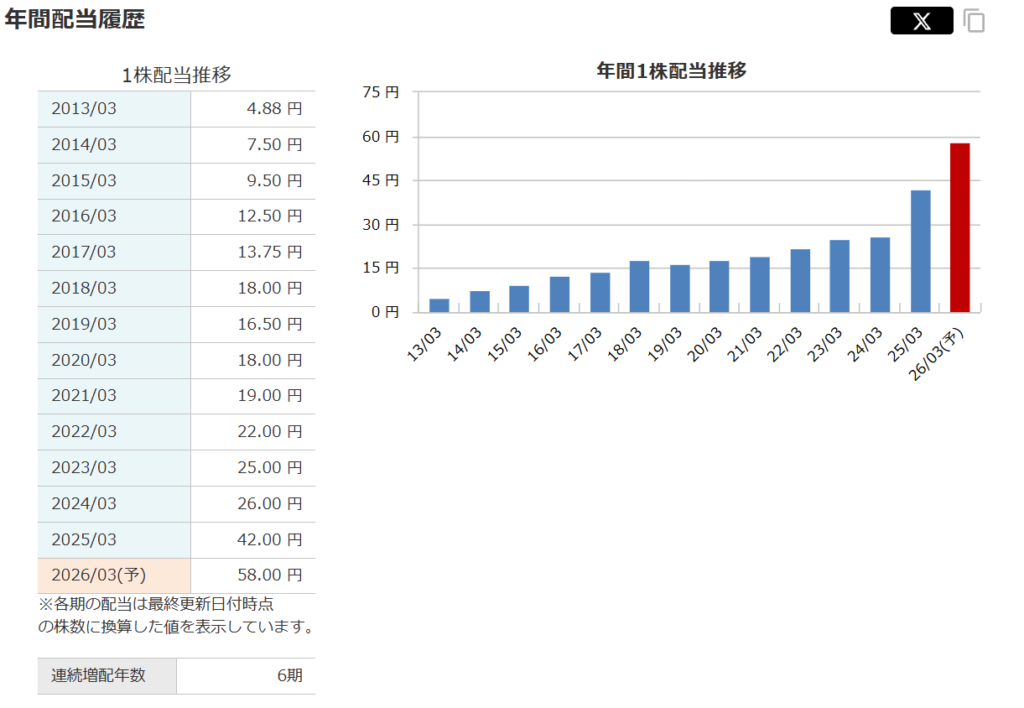
Task: Click the 22/03 bar in chart
Action: click(800, 280)
